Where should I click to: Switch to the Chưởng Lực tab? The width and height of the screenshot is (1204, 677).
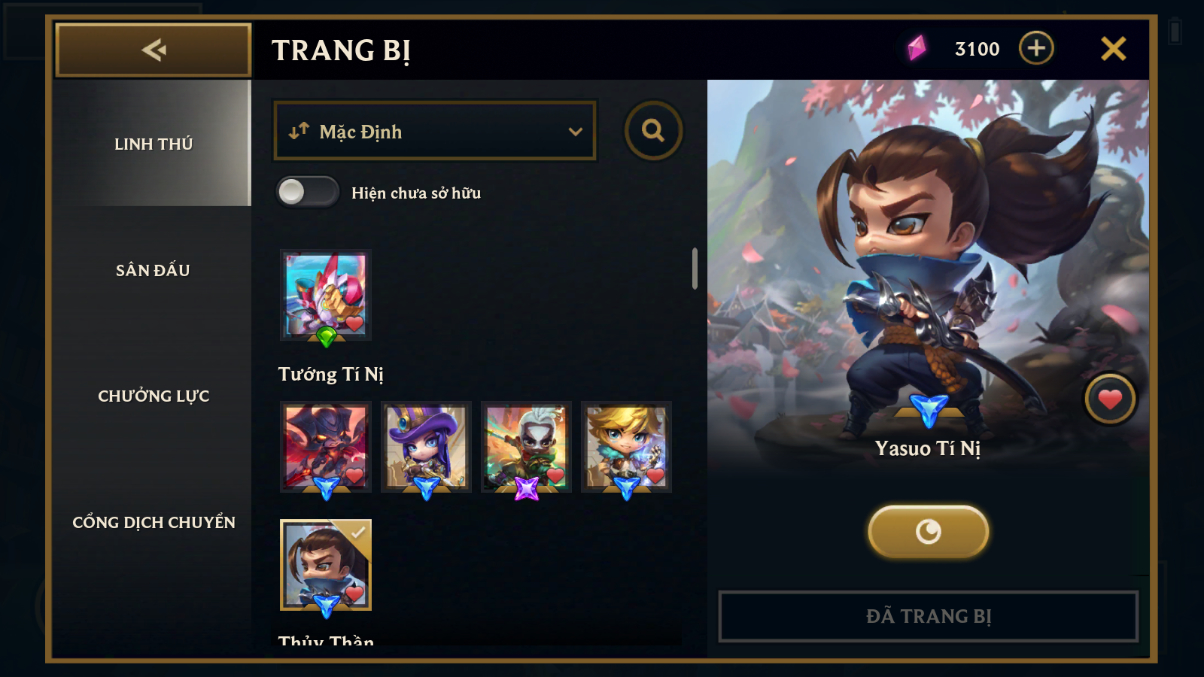tap(153, 396)
